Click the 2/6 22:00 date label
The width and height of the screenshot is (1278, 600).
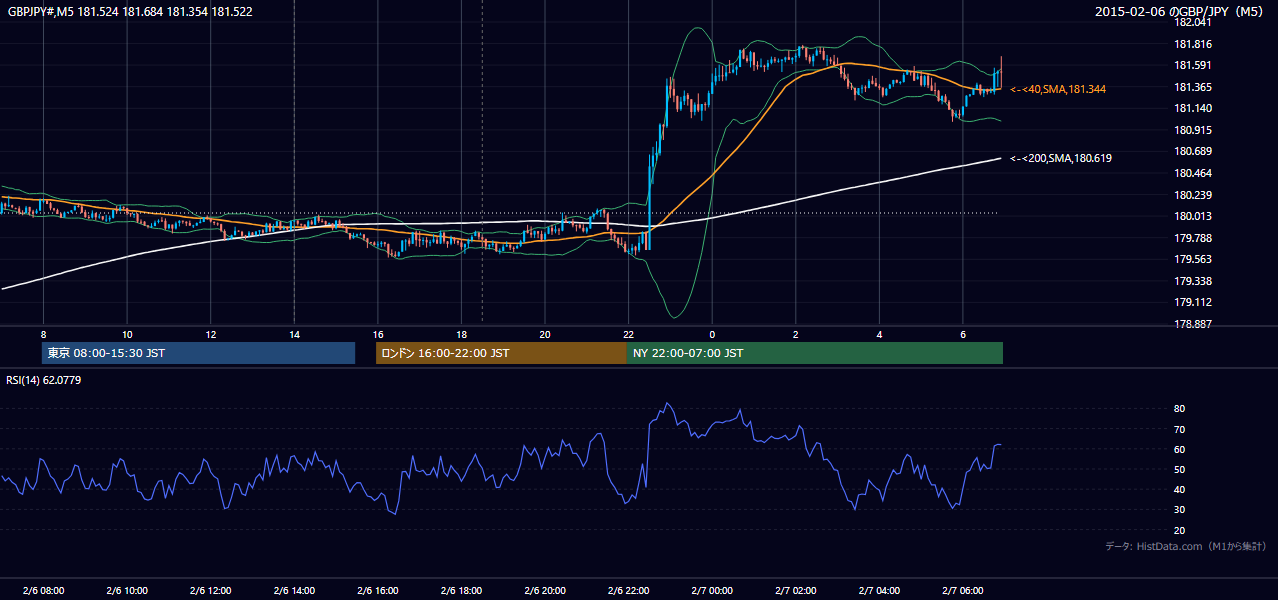pyautogui.click(x=628, y=591)
